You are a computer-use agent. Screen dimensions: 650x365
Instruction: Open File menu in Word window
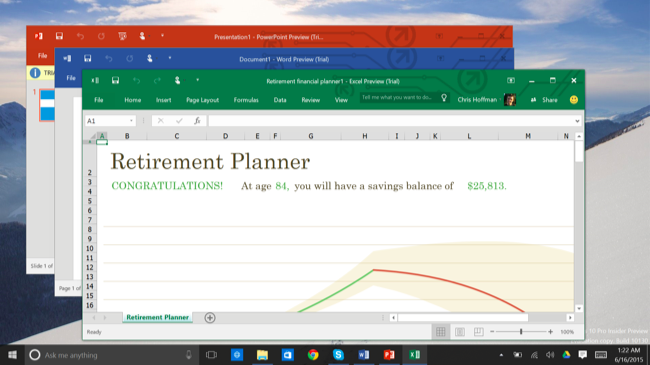coord(71,78)
